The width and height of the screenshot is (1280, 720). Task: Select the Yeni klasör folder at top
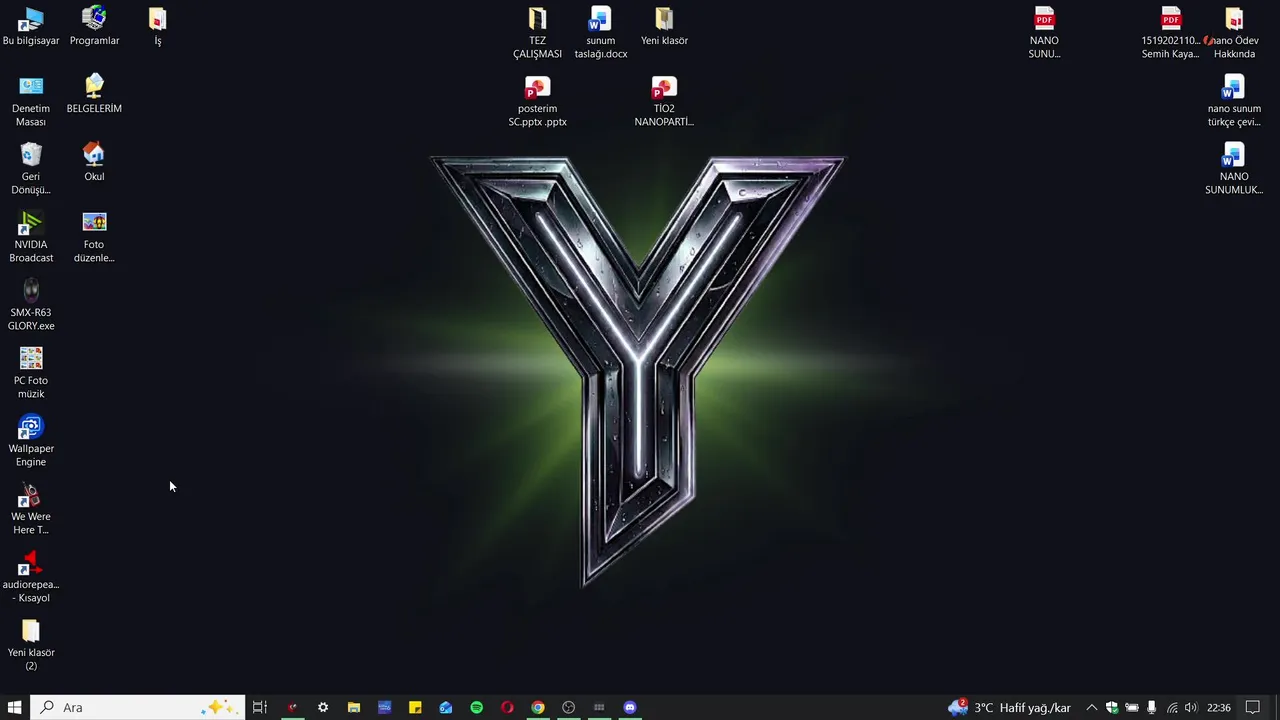664,27
